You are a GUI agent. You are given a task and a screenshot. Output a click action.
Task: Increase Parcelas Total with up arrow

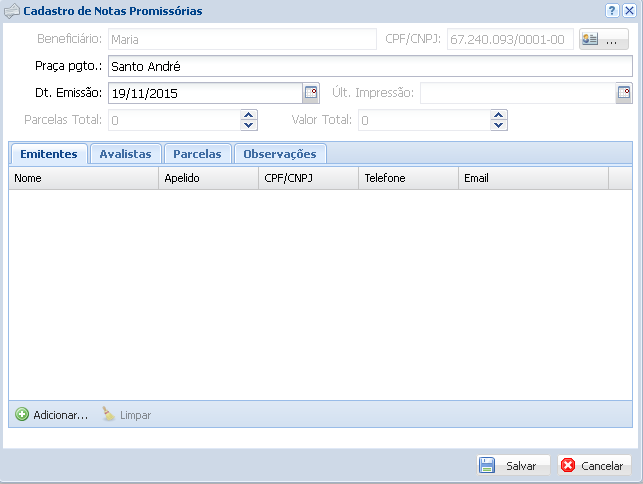(x=249, y=115)
